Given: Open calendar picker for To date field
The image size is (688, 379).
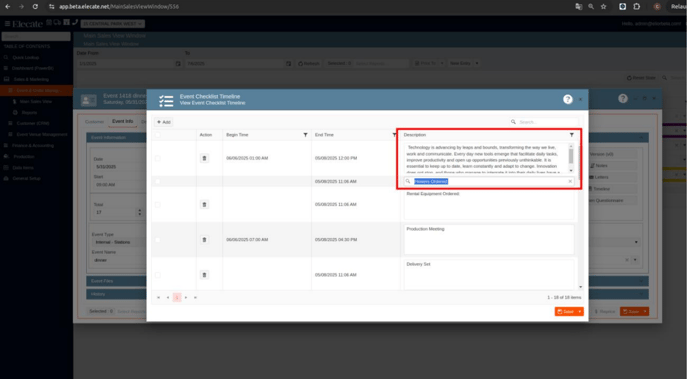Looking at the screenshot, I should point(288,64).
